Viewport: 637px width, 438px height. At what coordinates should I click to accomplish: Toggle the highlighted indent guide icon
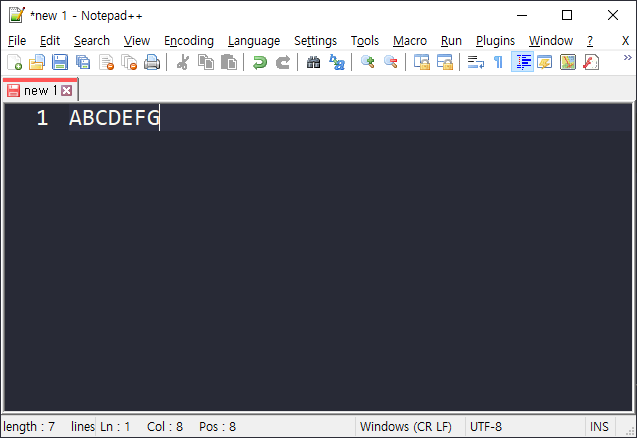[522, 63]
